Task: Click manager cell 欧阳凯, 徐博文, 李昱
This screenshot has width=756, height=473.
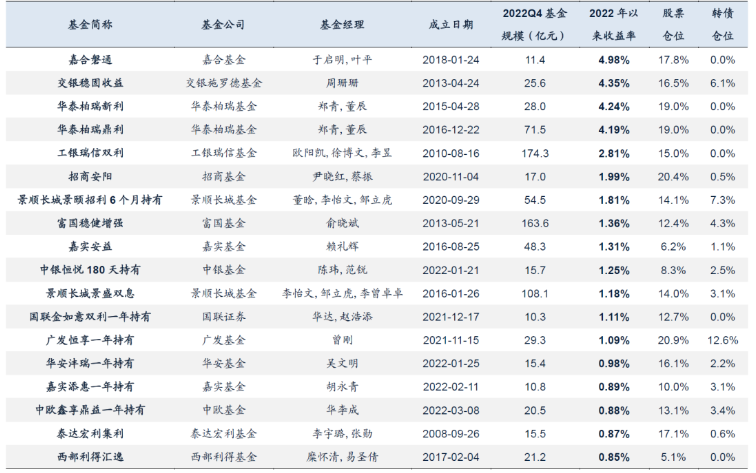Action: point(342,153)
